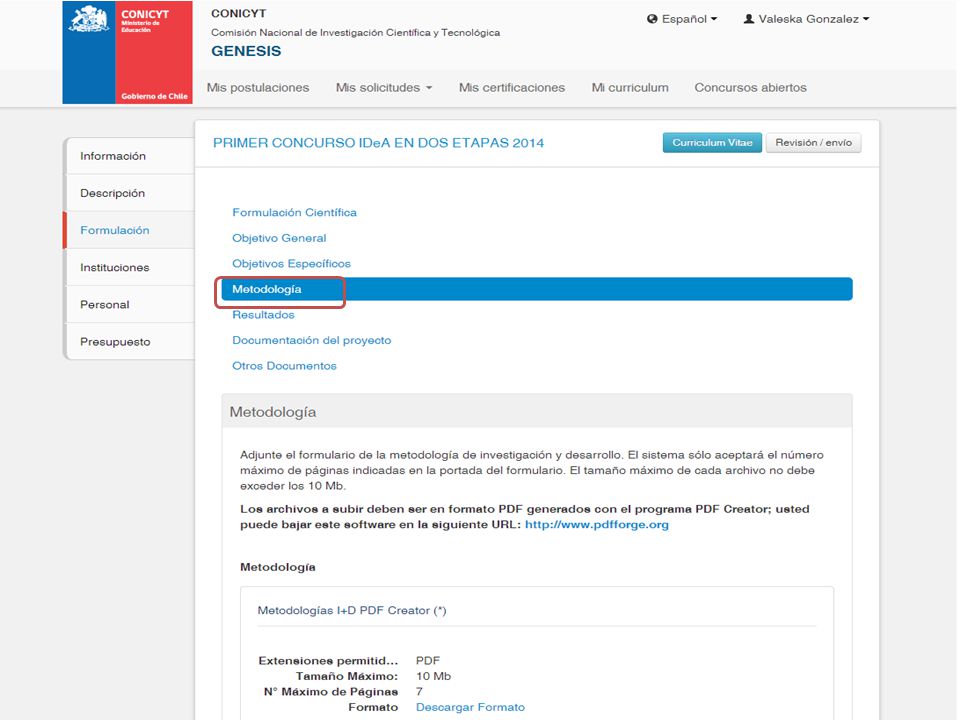Click Descargar Formato link

coord(470,707)
